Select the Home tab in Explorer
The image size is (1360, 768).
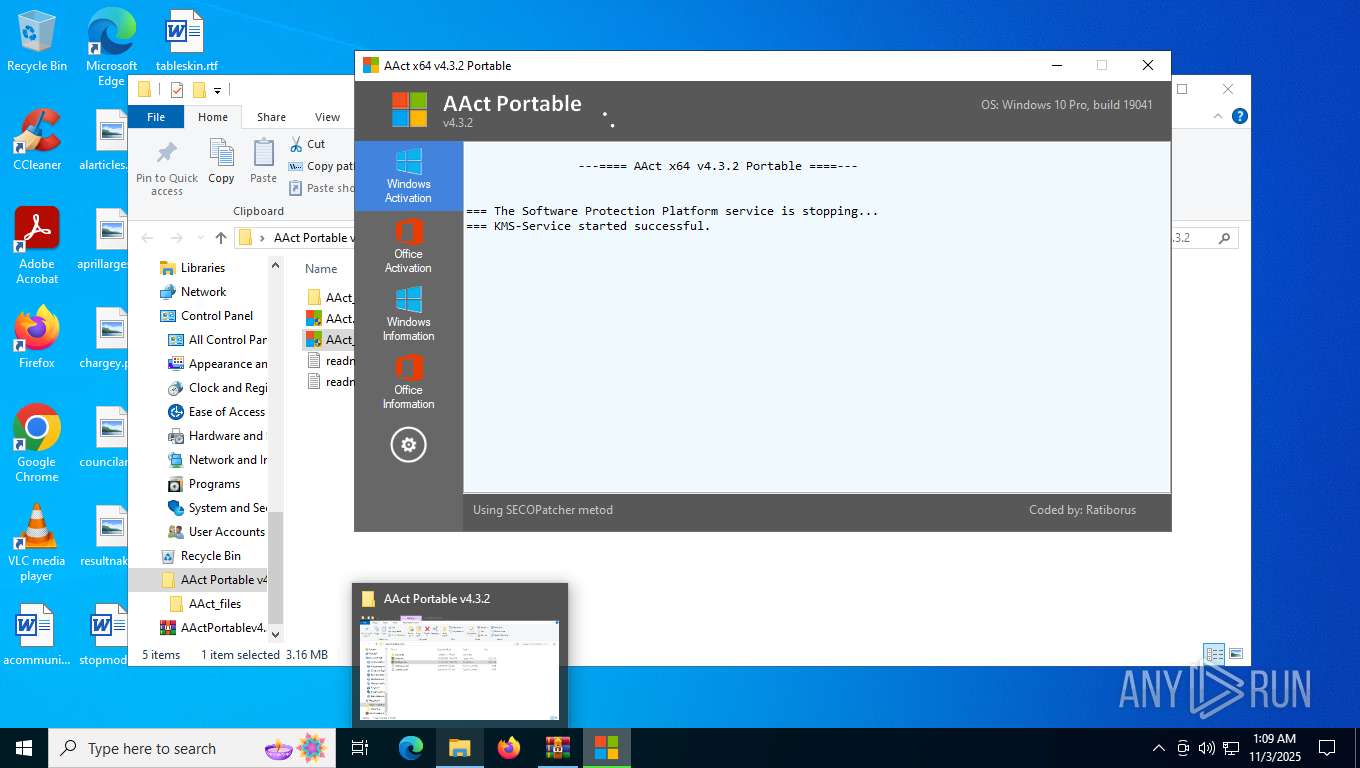pyautogui.click(x=212, y=117)
